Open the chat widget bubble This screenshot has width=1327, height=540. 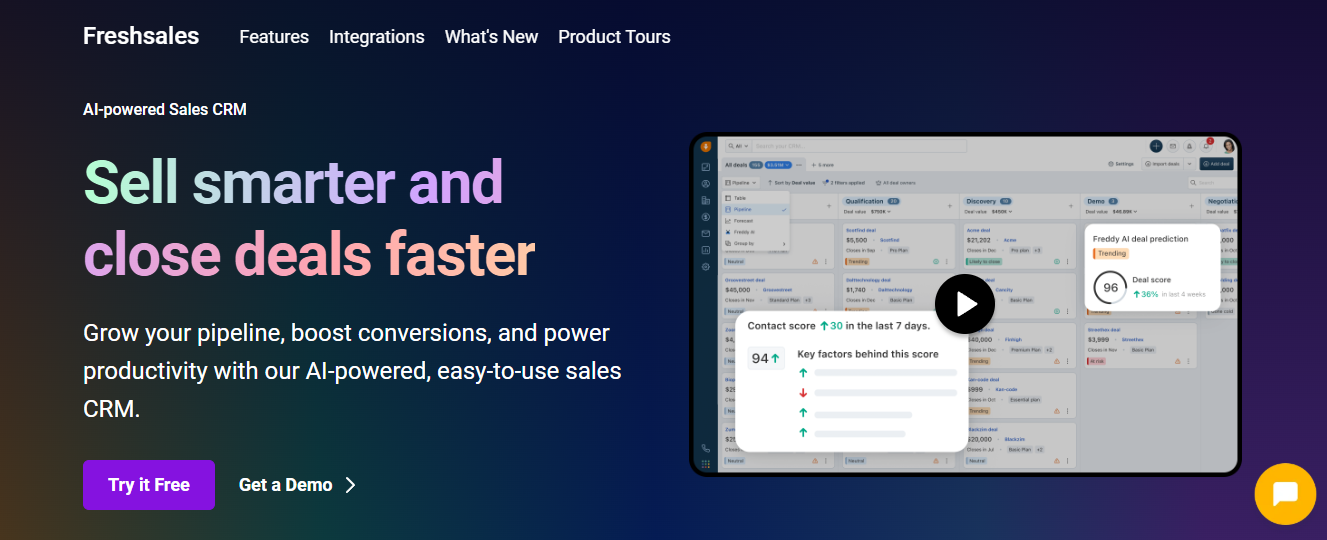point(1285,494)
